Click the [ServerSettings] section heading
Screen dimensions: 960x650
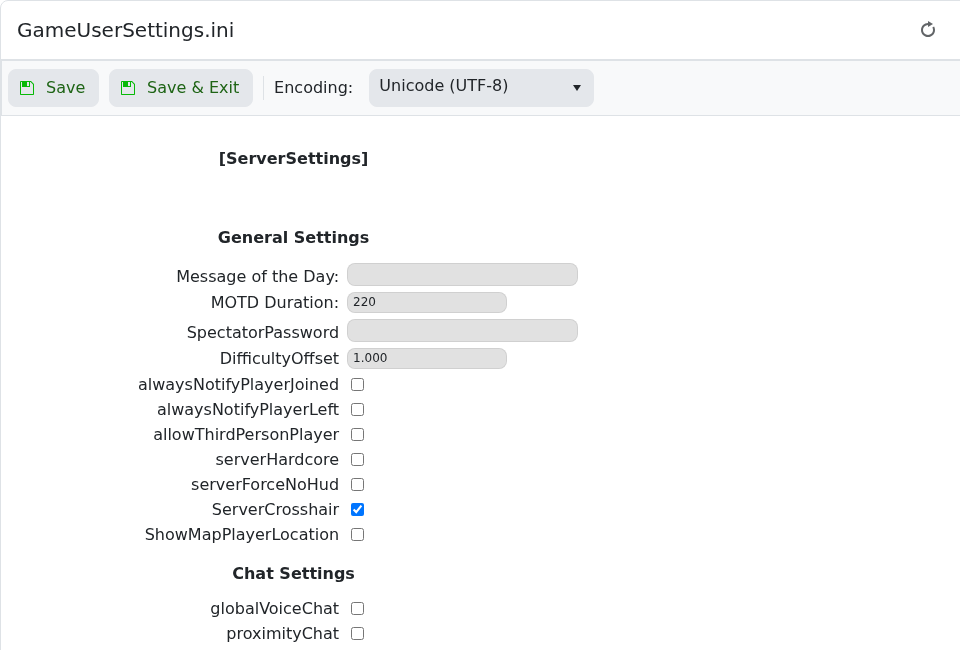click(293, 159)
